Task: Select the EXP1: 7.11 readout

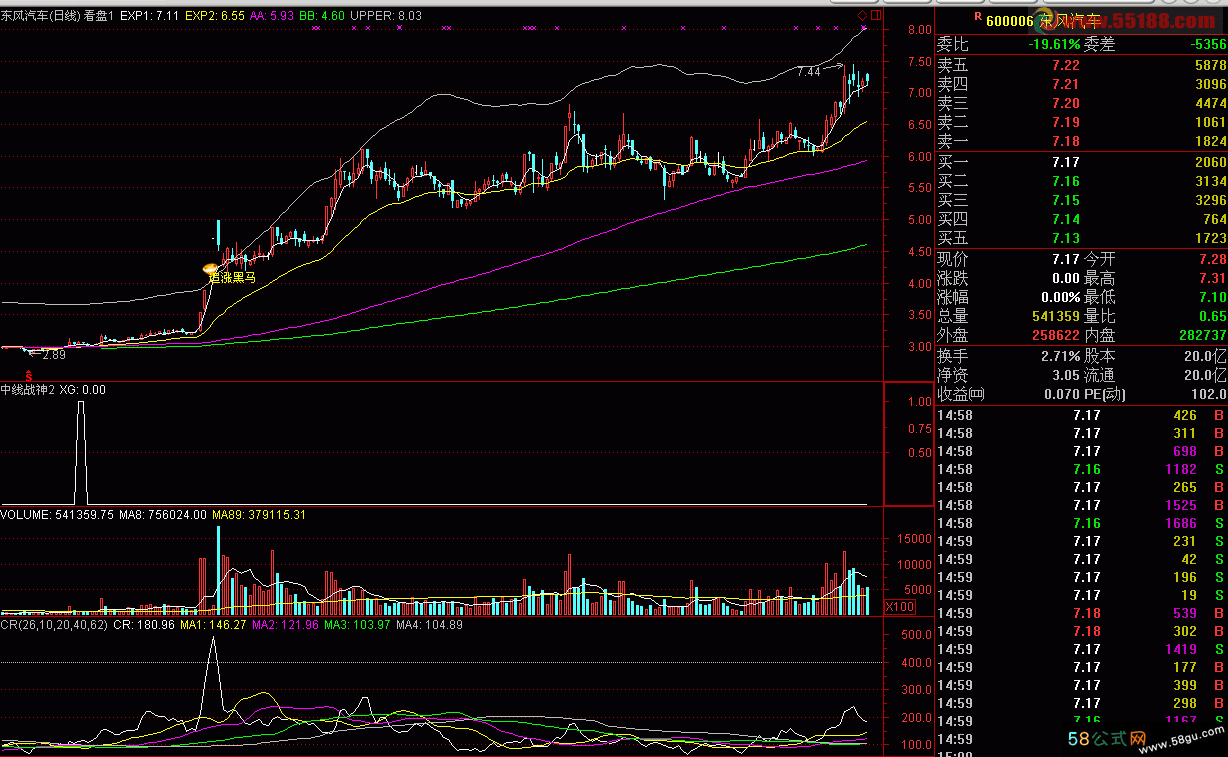Action: (151, 16)
